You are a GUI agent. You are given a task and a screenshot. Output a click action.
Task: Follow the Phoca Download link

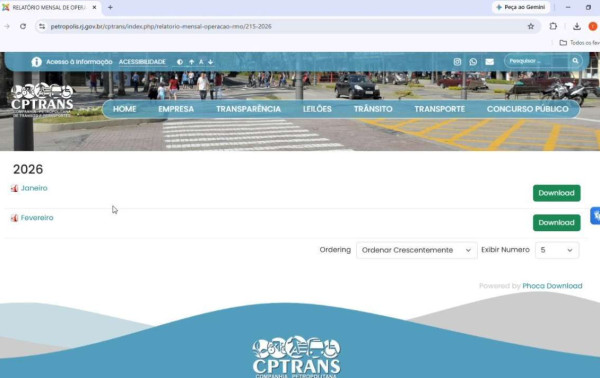point(552,286)
